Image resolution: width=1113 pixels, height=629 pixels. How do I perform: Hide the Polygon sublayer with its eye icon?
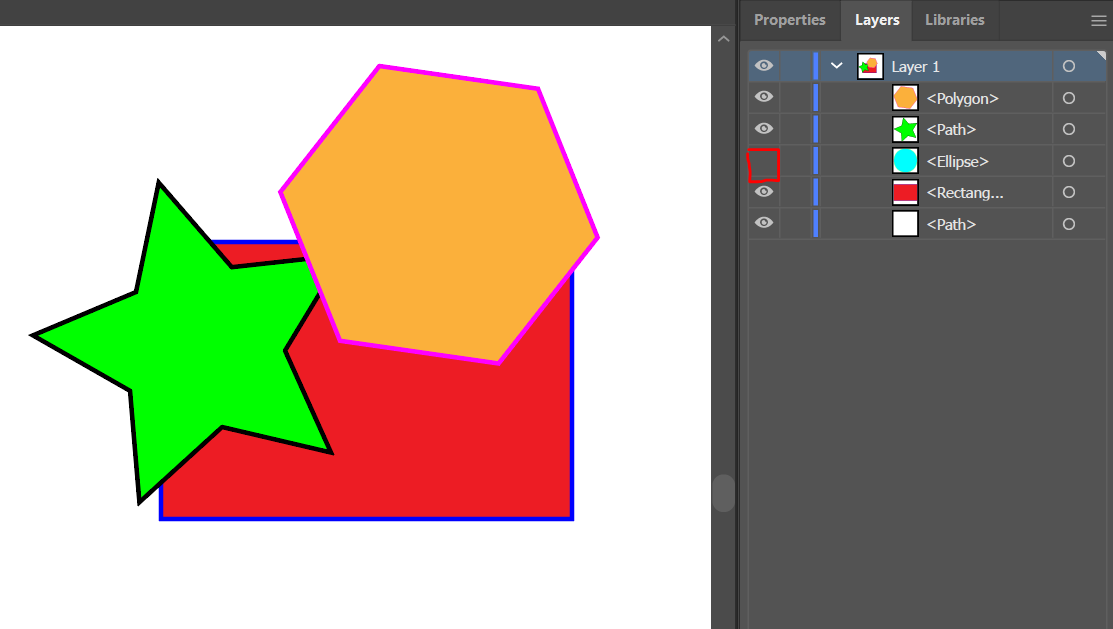764,97
